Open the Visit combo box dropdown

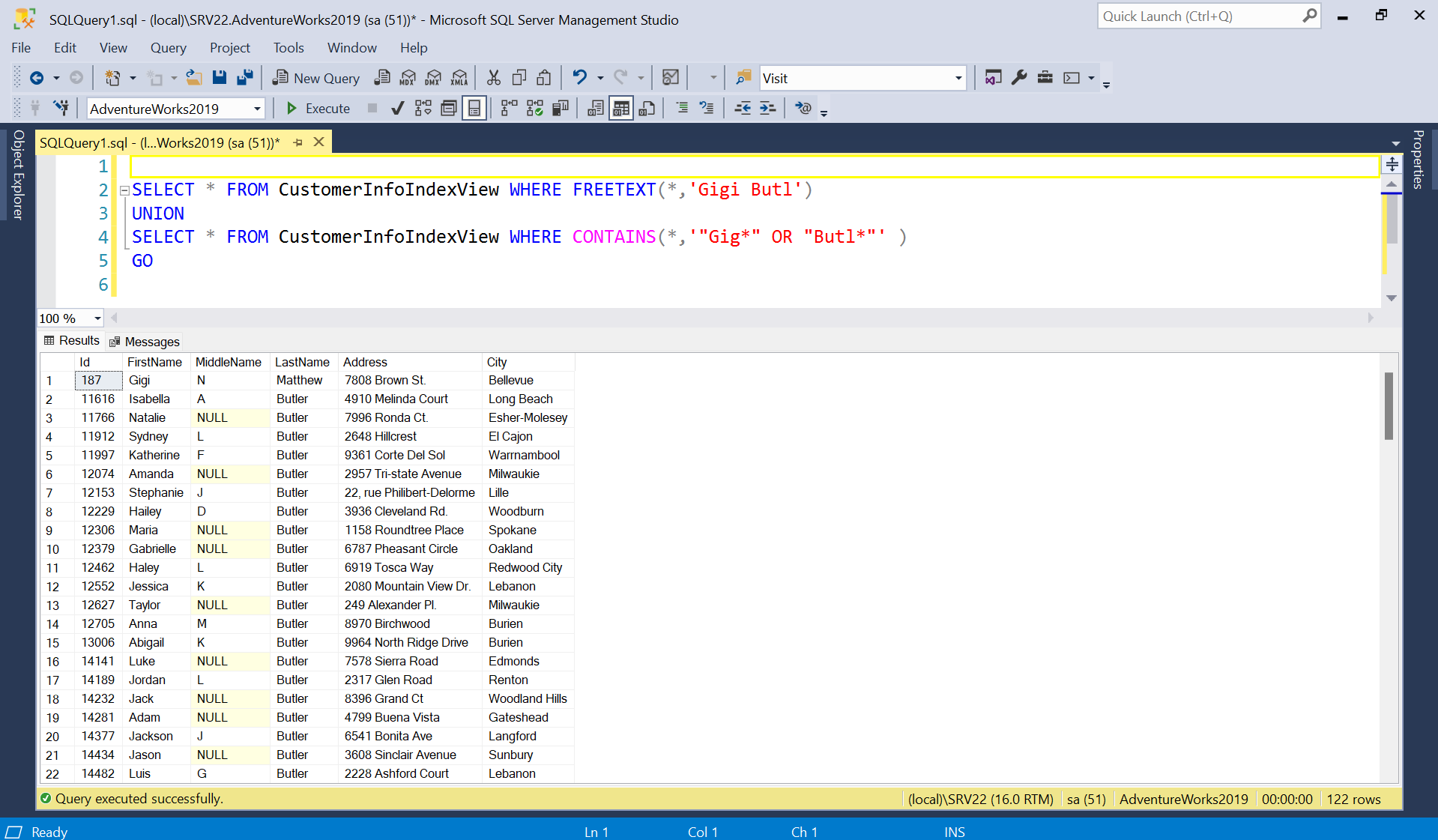click(958, 78)
